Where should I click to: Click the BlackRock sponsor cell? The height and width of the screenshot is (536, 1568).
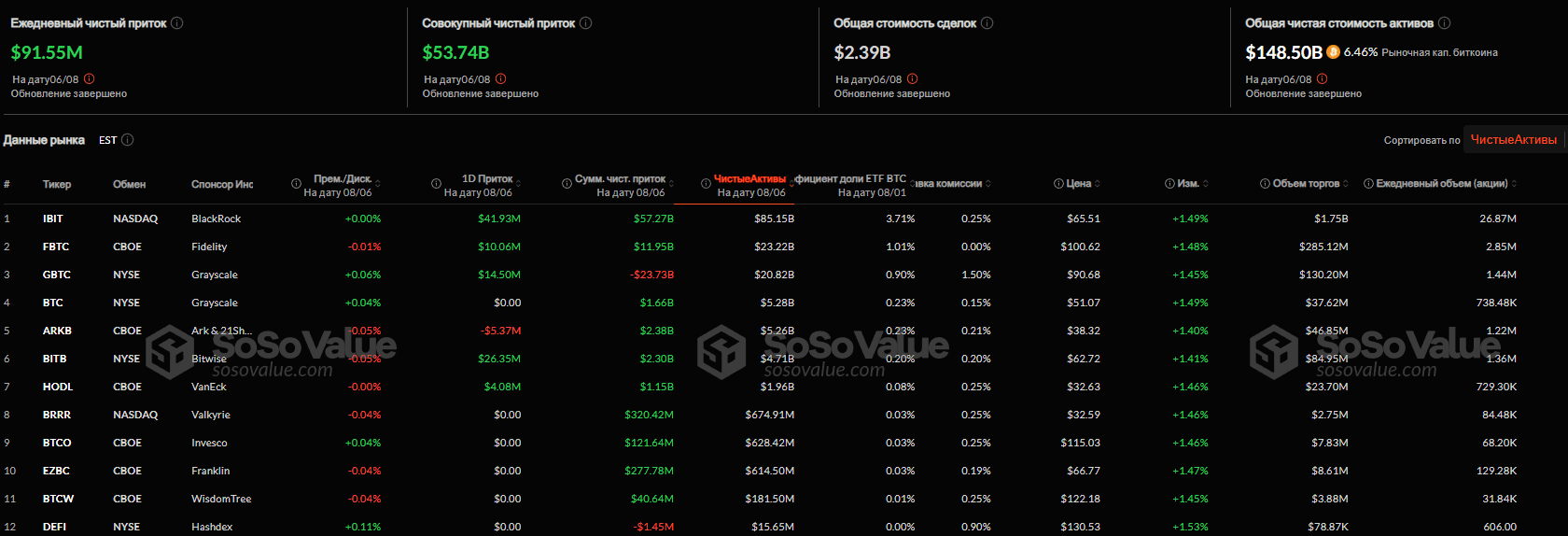(x=216, y=219)
